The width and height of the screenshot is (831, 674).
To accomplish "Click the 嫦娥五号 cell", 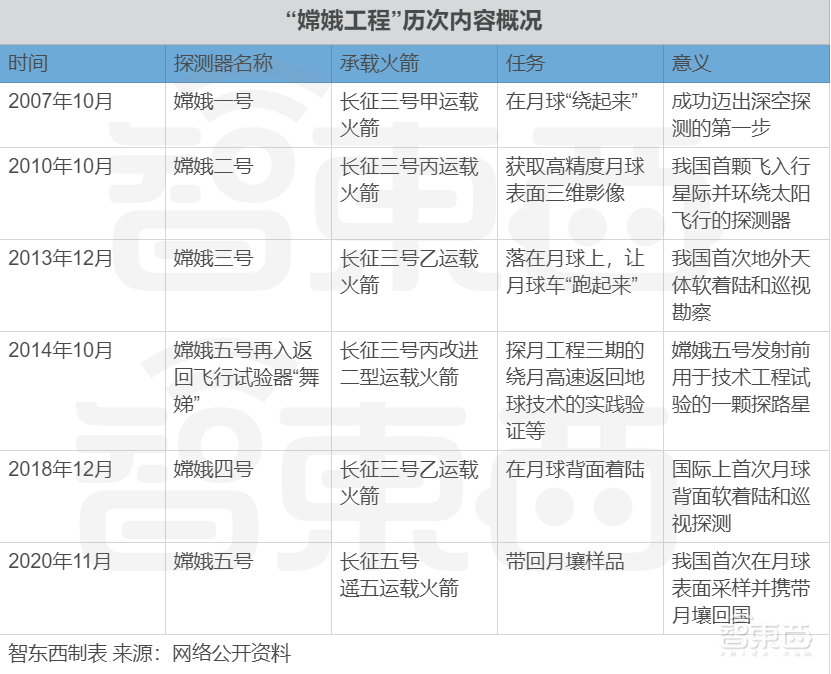I will pyautogui.click(x=200, y=560).
